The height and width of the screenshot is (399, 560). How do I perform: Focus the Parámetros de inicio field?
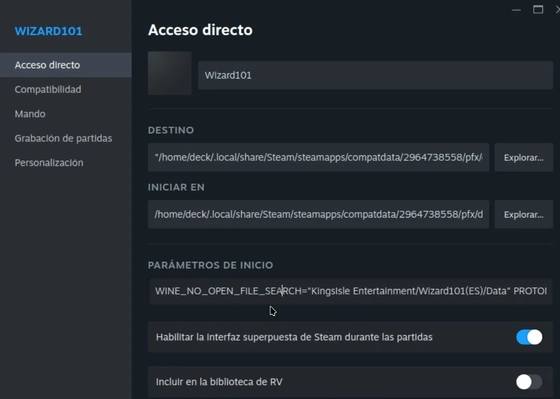pos(350,291)
